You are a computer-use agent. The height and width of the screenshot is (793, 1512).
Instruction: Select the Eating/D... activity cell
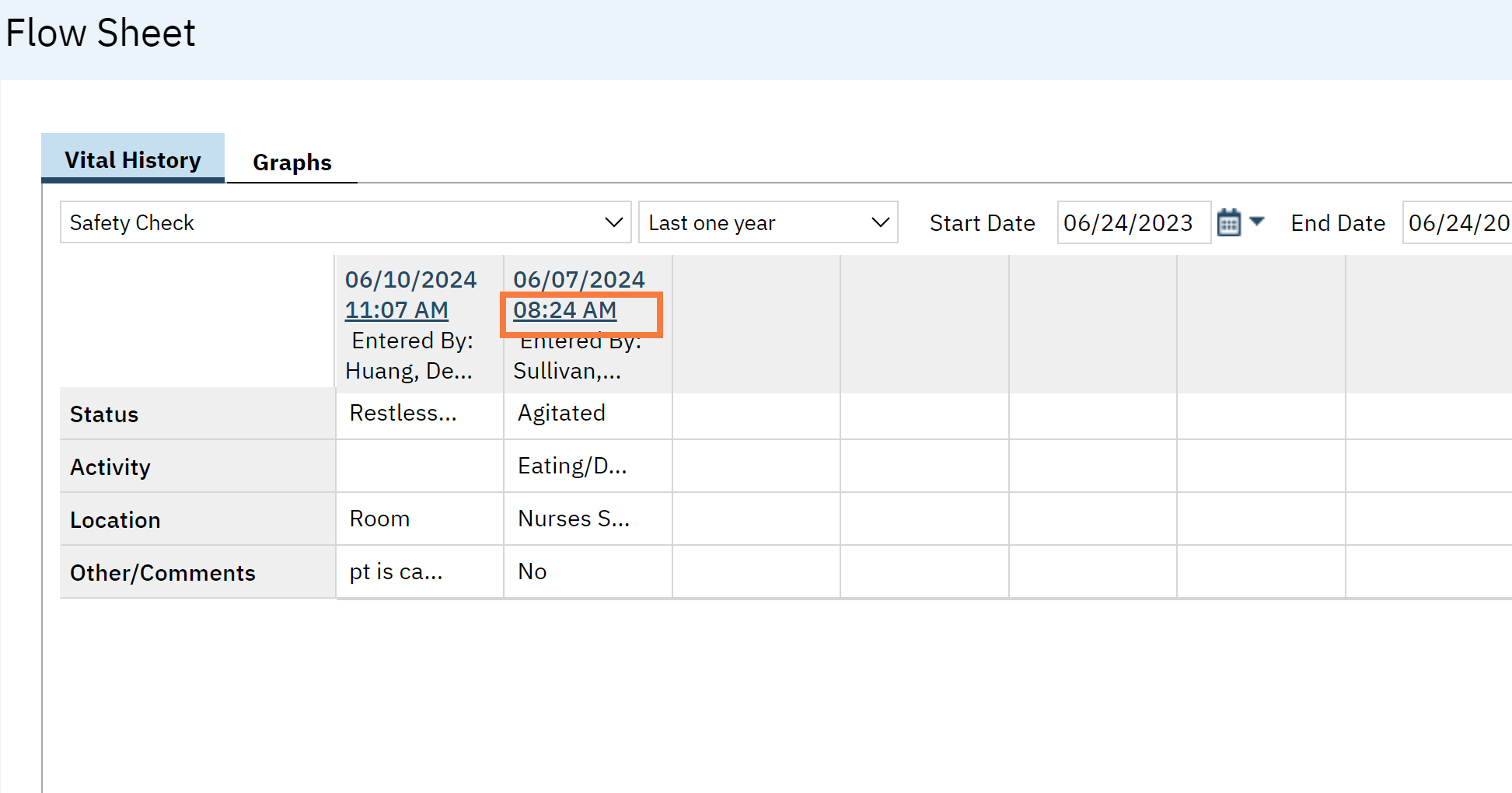(572, 466)
